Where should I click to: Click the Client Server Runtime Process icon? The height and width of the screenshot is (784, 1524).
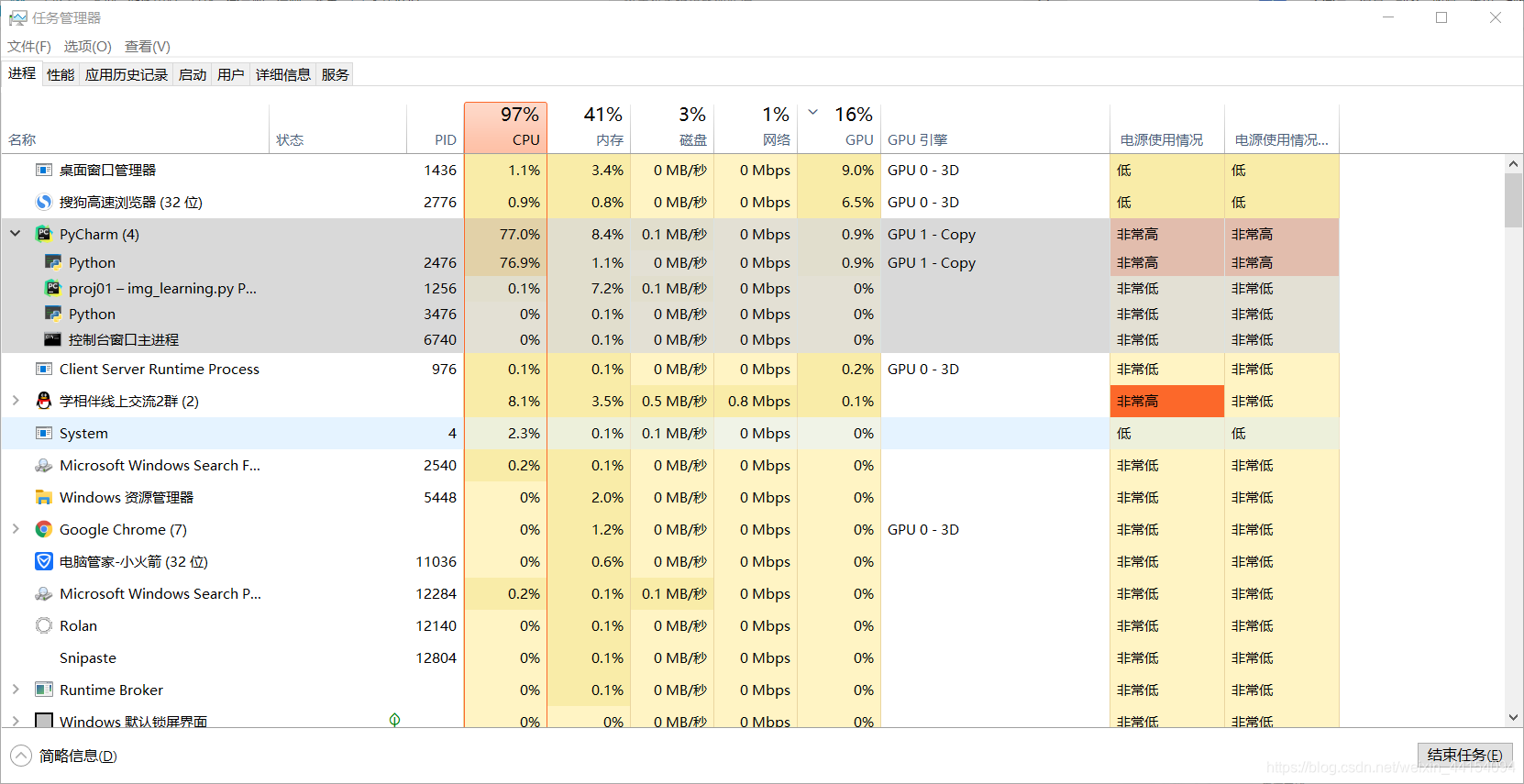coord(43,369)
